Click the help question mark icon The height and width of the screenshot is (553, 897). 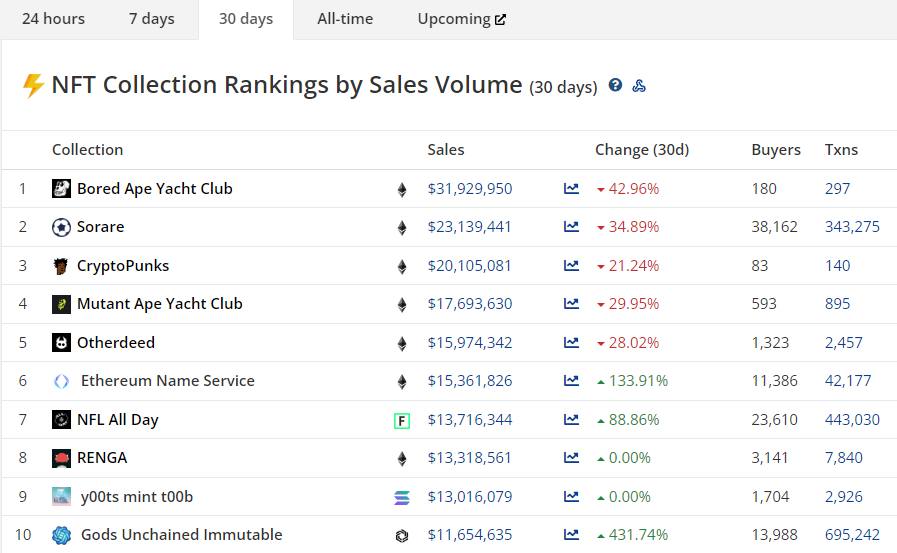(616, 86)
